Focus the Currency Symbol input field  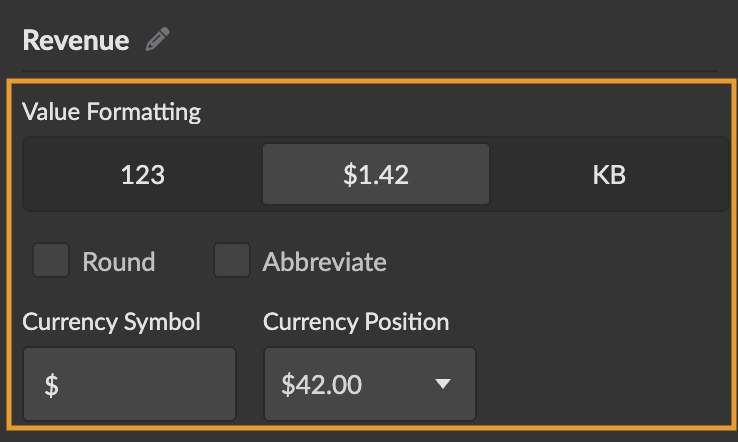(x=130, y=385)
